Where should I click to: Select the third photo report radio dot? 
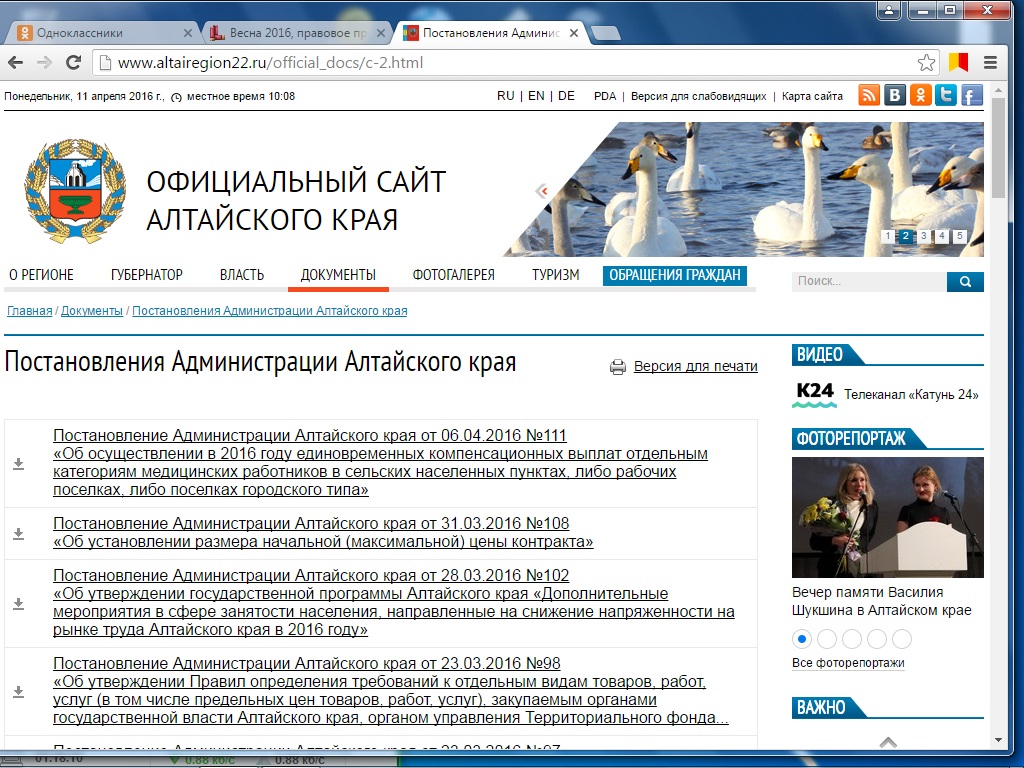(852, 639)
